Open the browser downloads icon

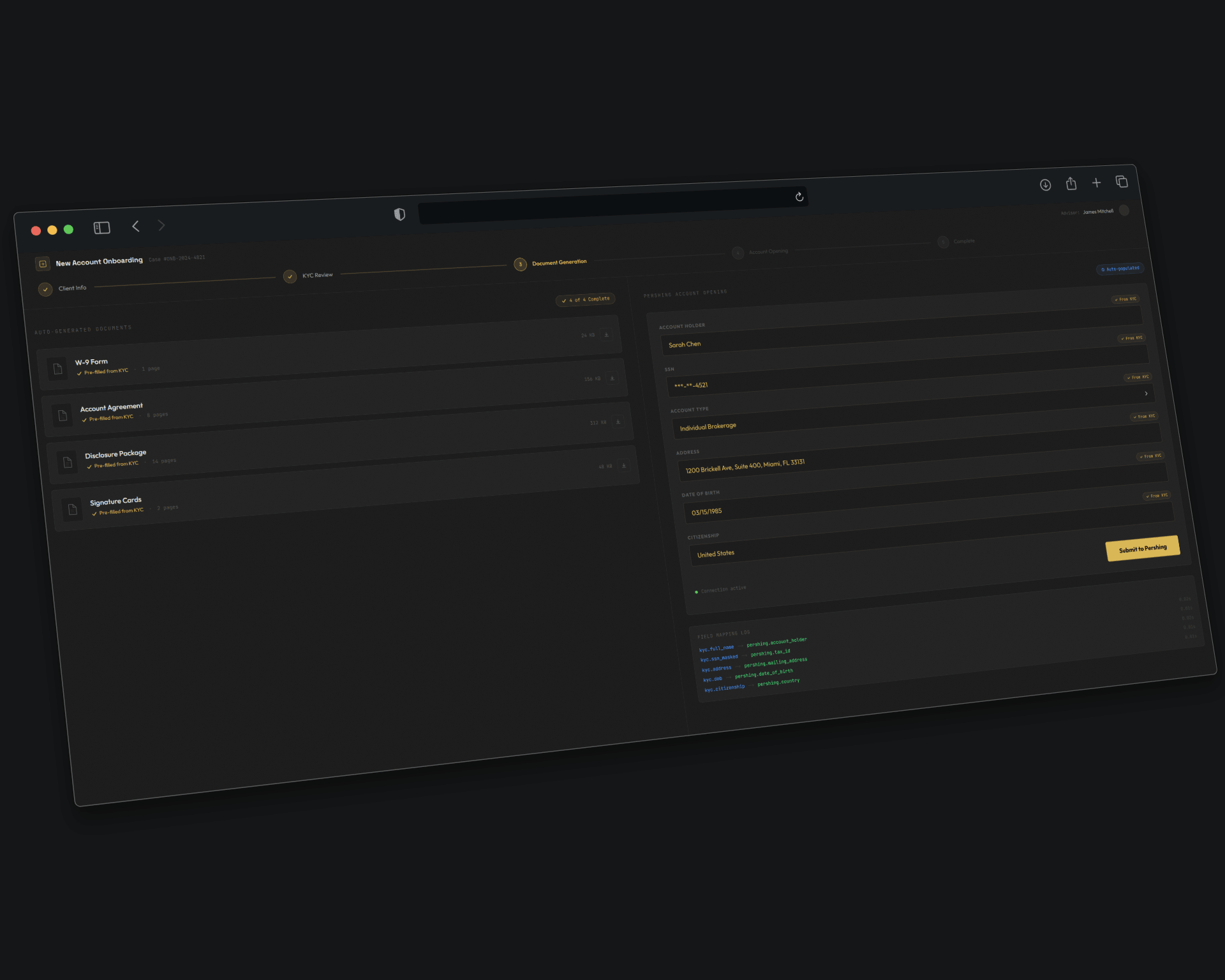click(x=1045, y=185)
